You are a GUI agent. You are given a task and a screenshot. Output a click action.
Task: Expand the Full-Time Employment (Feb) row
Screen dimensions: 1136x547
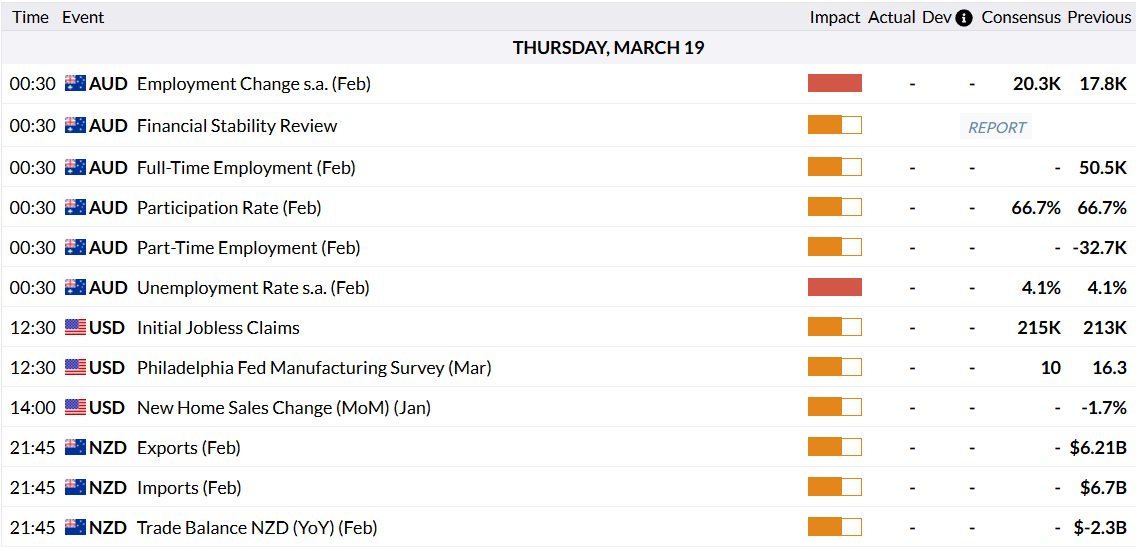pyautogui.click(x=246, y=168)
